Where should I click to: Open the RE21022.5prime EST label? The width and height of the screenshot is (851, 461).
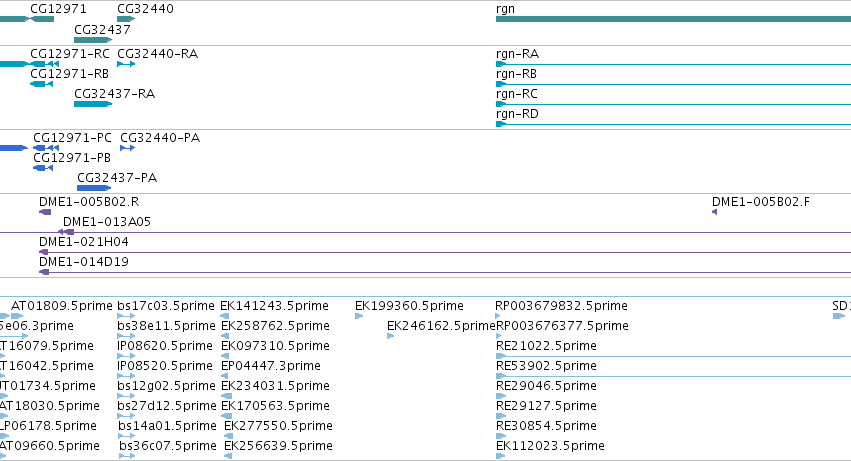point(546,346)
